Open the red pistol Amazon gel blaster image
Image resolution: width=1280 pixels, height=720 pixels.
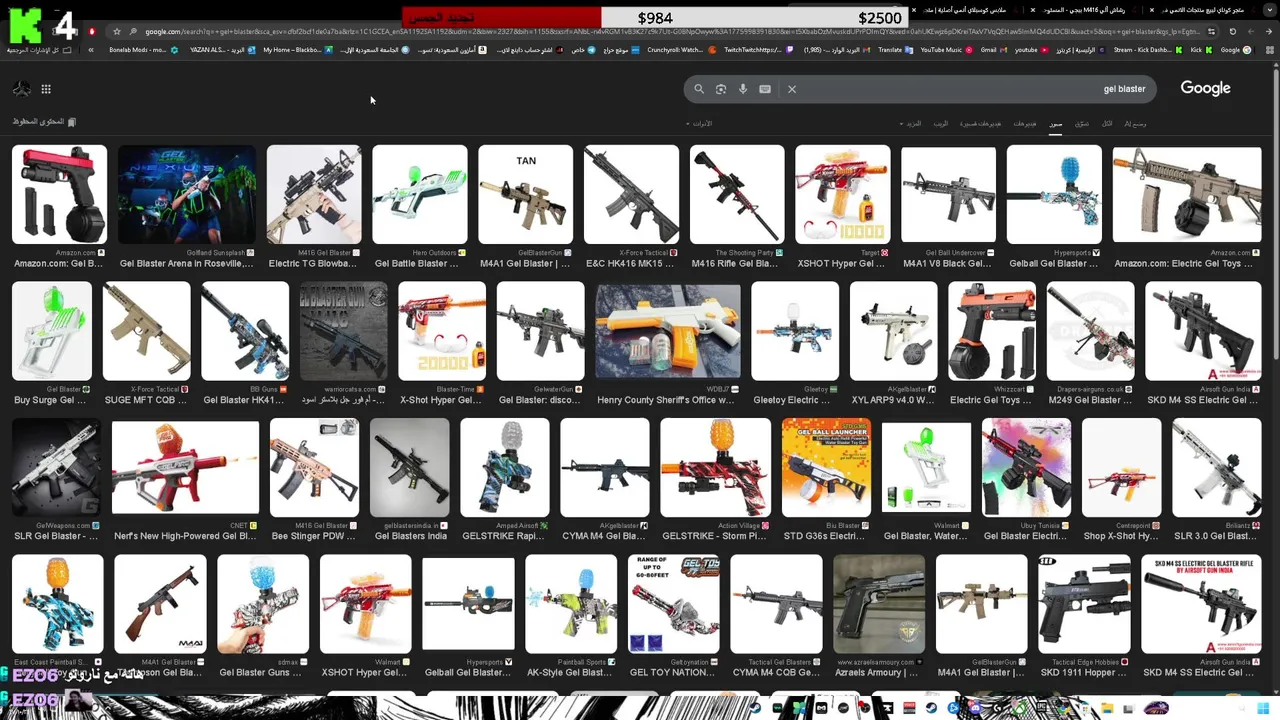(59, 195)
